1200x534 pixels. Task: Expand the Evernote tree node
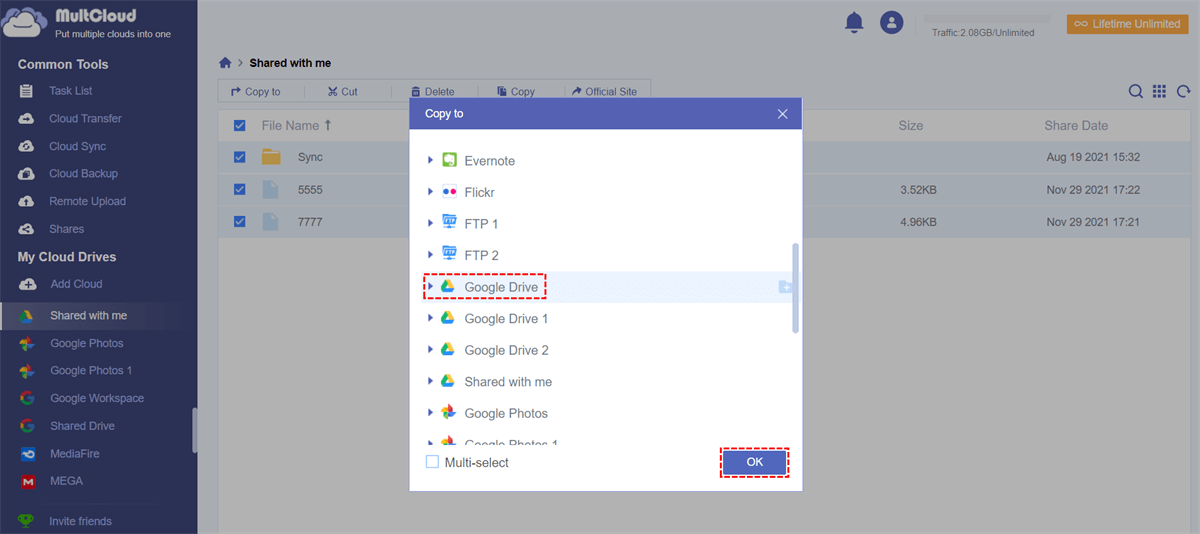click(x=430, y=160)
